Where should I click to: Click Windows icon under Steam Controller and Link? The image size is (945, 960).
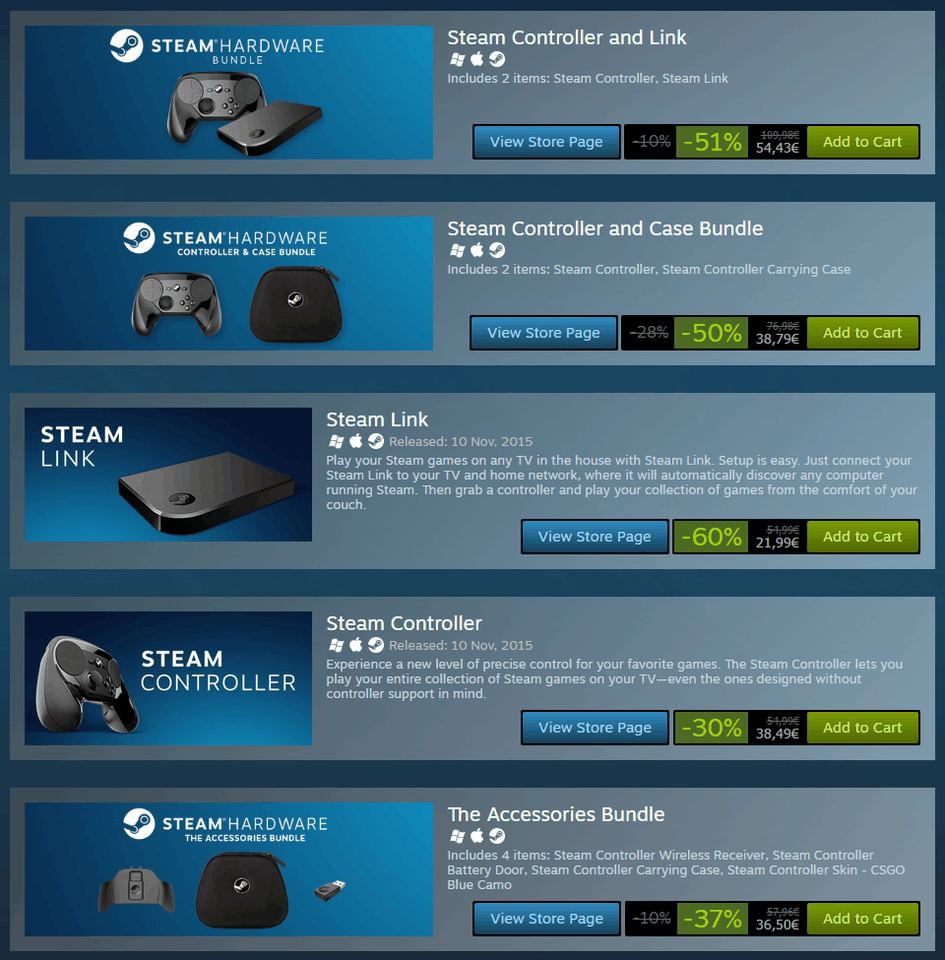tap(457, 59)
